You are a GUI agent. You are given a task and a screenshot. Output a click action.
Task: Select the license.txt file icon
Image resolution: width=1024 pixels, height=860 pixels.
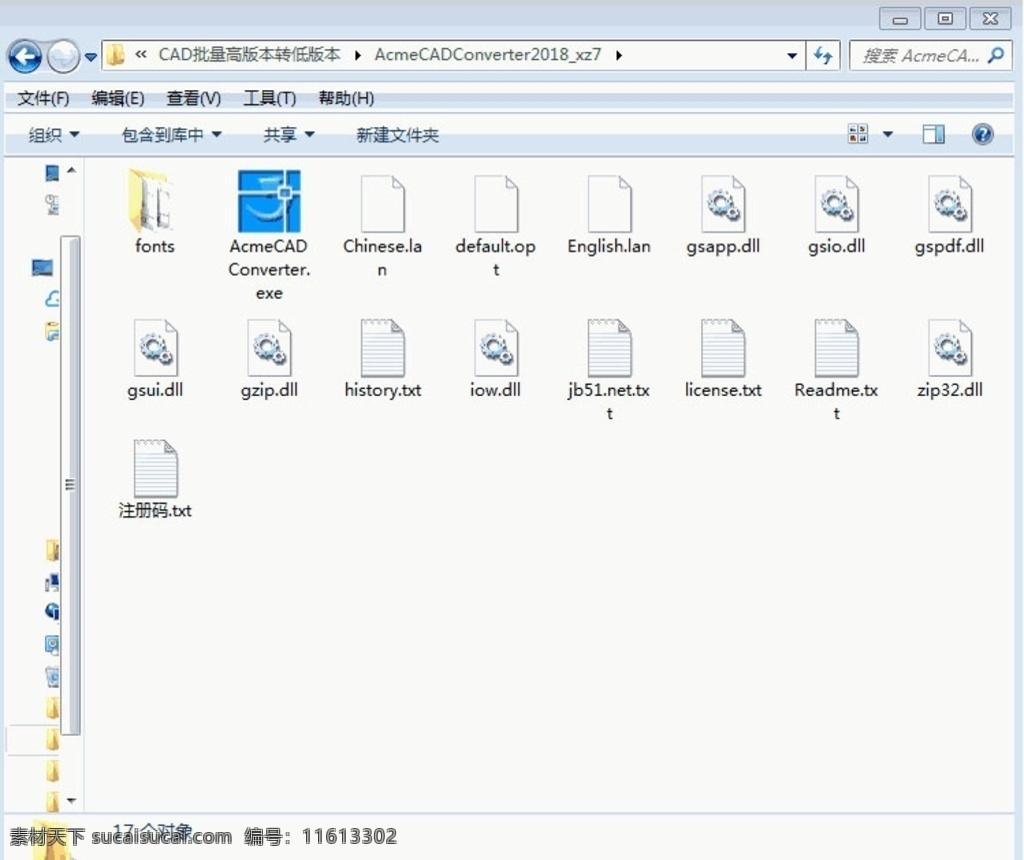723,348
